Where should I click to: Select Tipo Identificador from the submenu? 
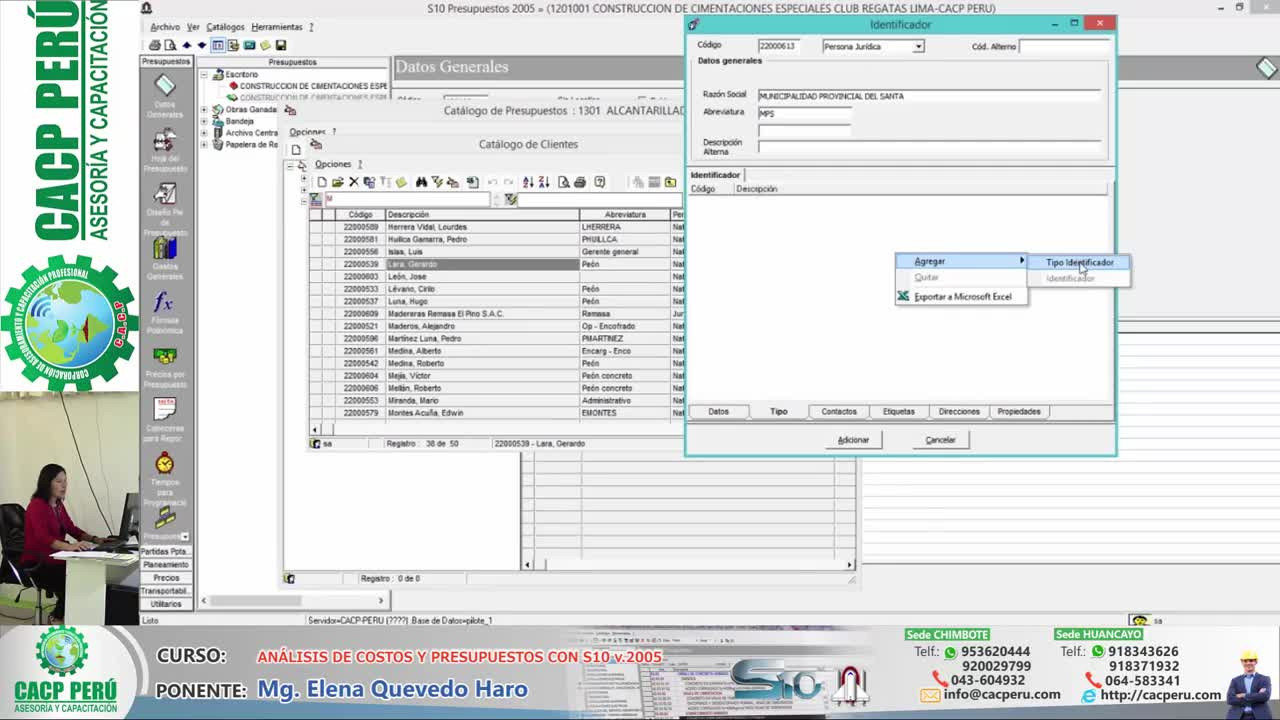tap(1079, 263)
